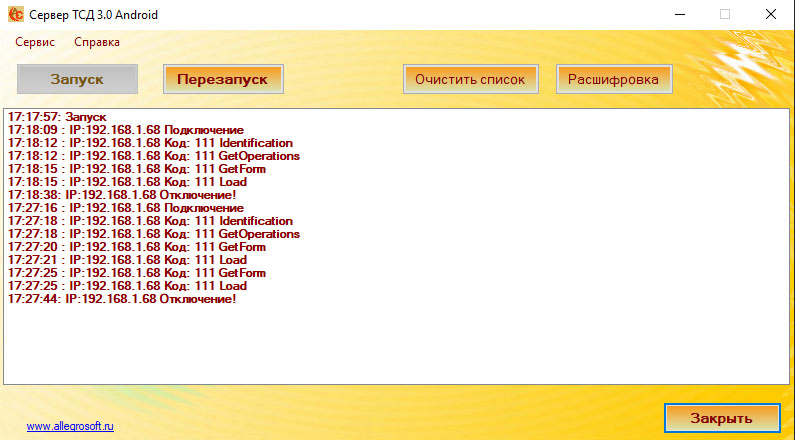Select log line 17:18:09 Подключение

pos(126,130)
